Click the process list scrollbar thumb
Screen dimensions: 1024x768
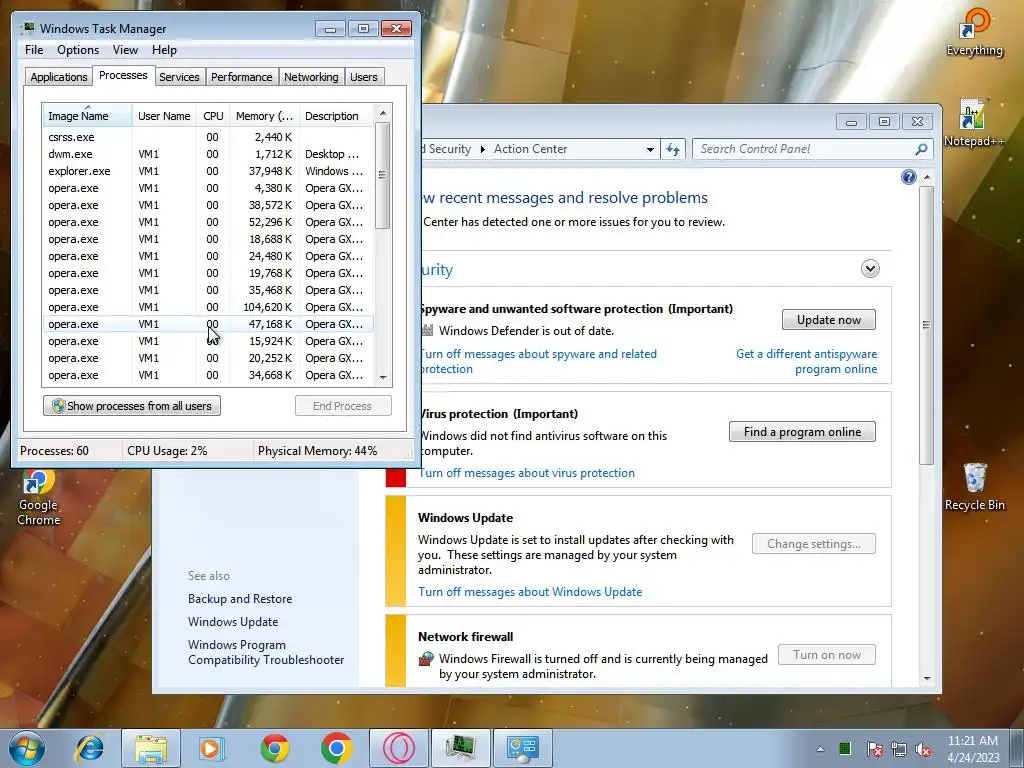[x=383, y=175]
